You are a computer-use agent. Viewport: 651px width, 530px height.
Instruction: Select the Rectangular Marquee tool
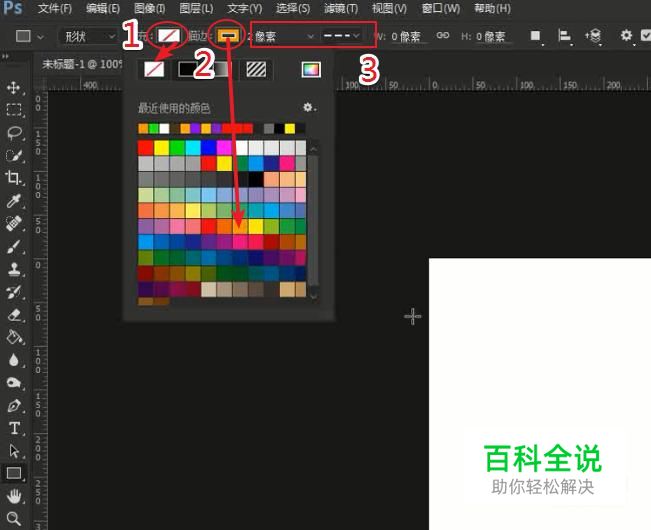click(14, 110)
